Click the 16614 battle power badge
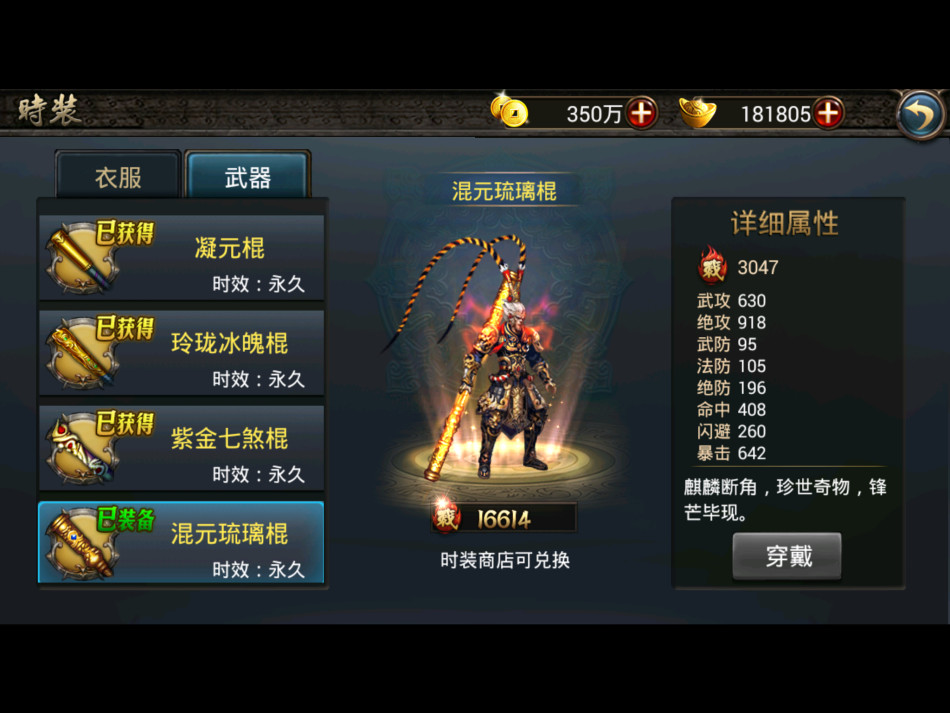950x713 pixels. (504, 518)
